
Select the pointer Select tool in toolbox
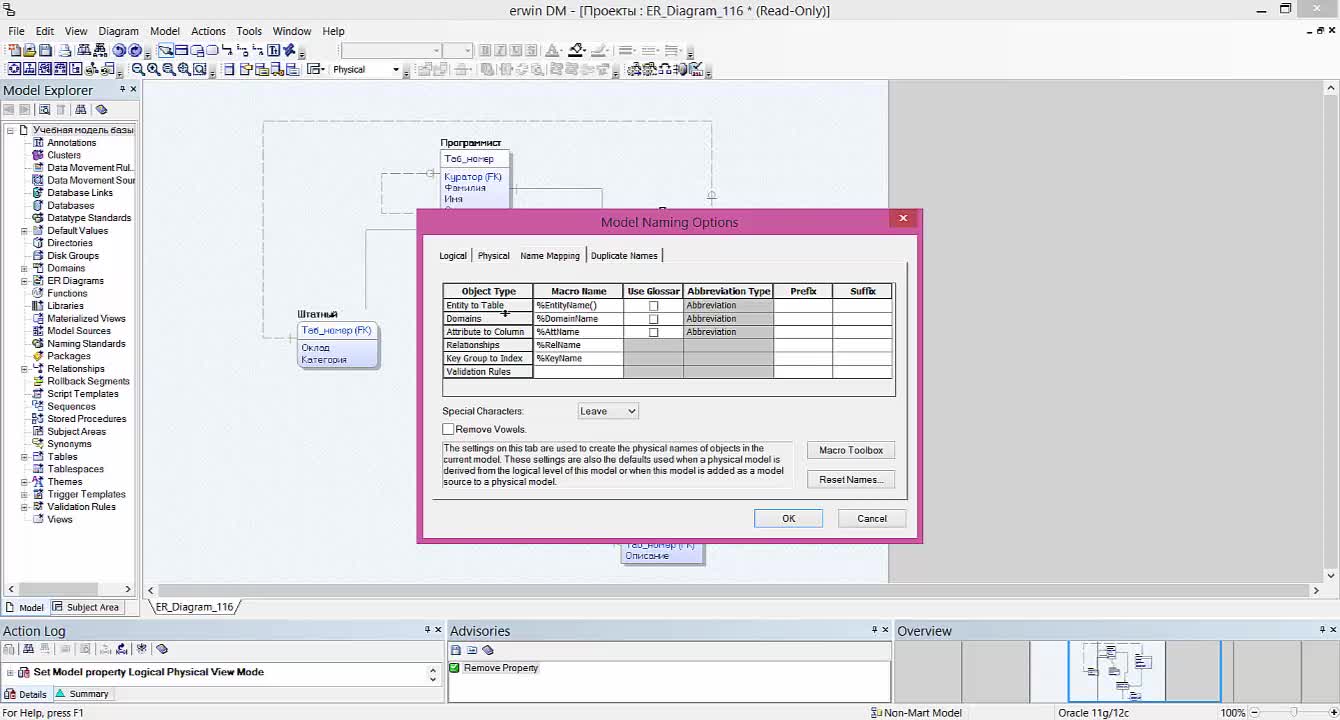(x=165, y=50)
